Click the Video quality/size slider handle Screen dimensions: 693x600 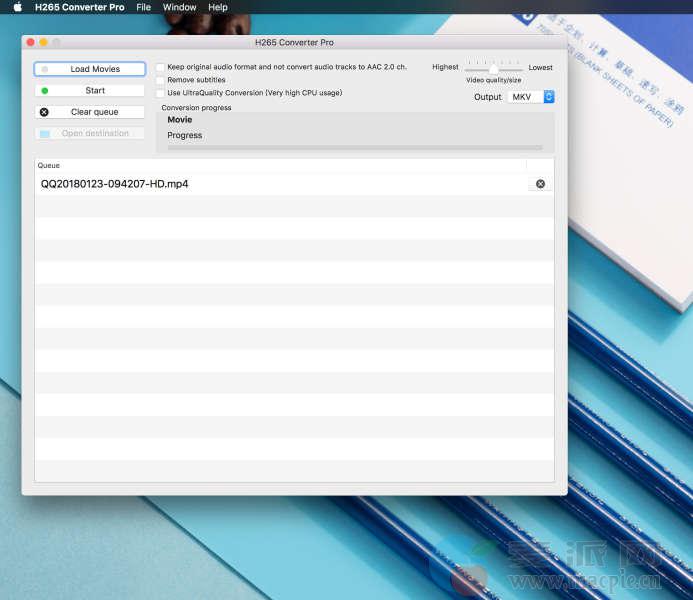[x=494, y=68]
